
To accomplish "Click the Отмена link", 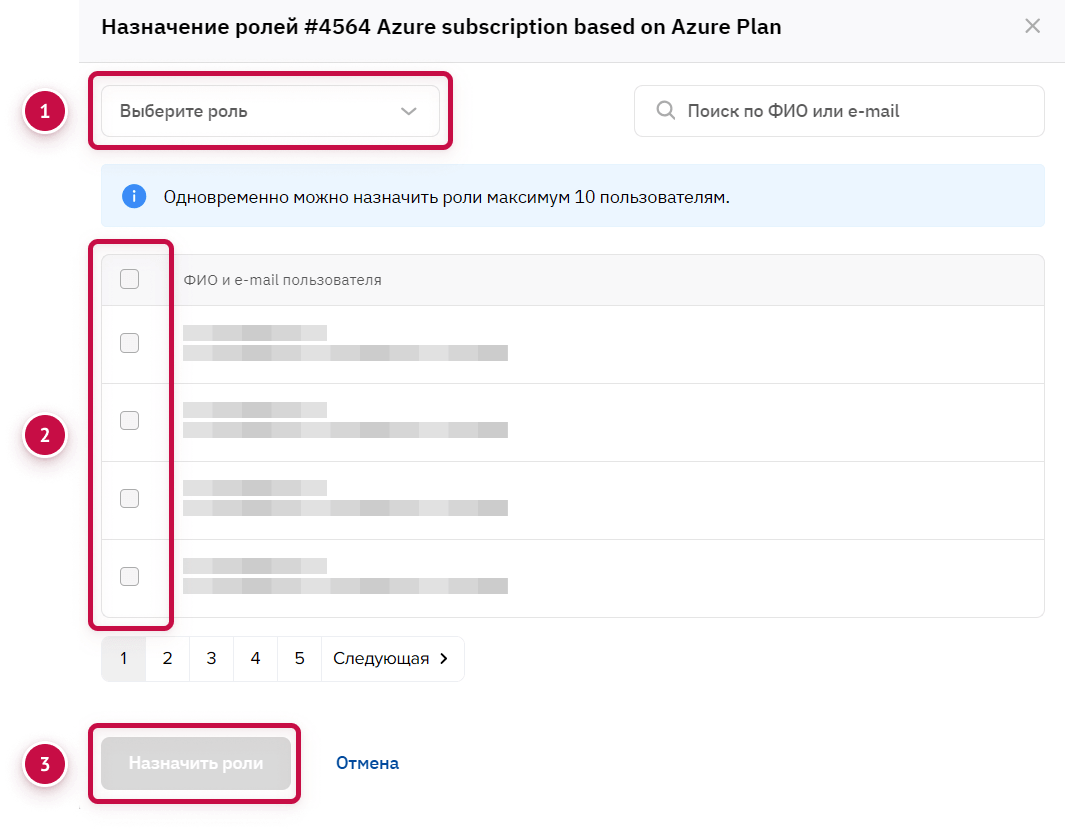I will click(x=367, y=764).
